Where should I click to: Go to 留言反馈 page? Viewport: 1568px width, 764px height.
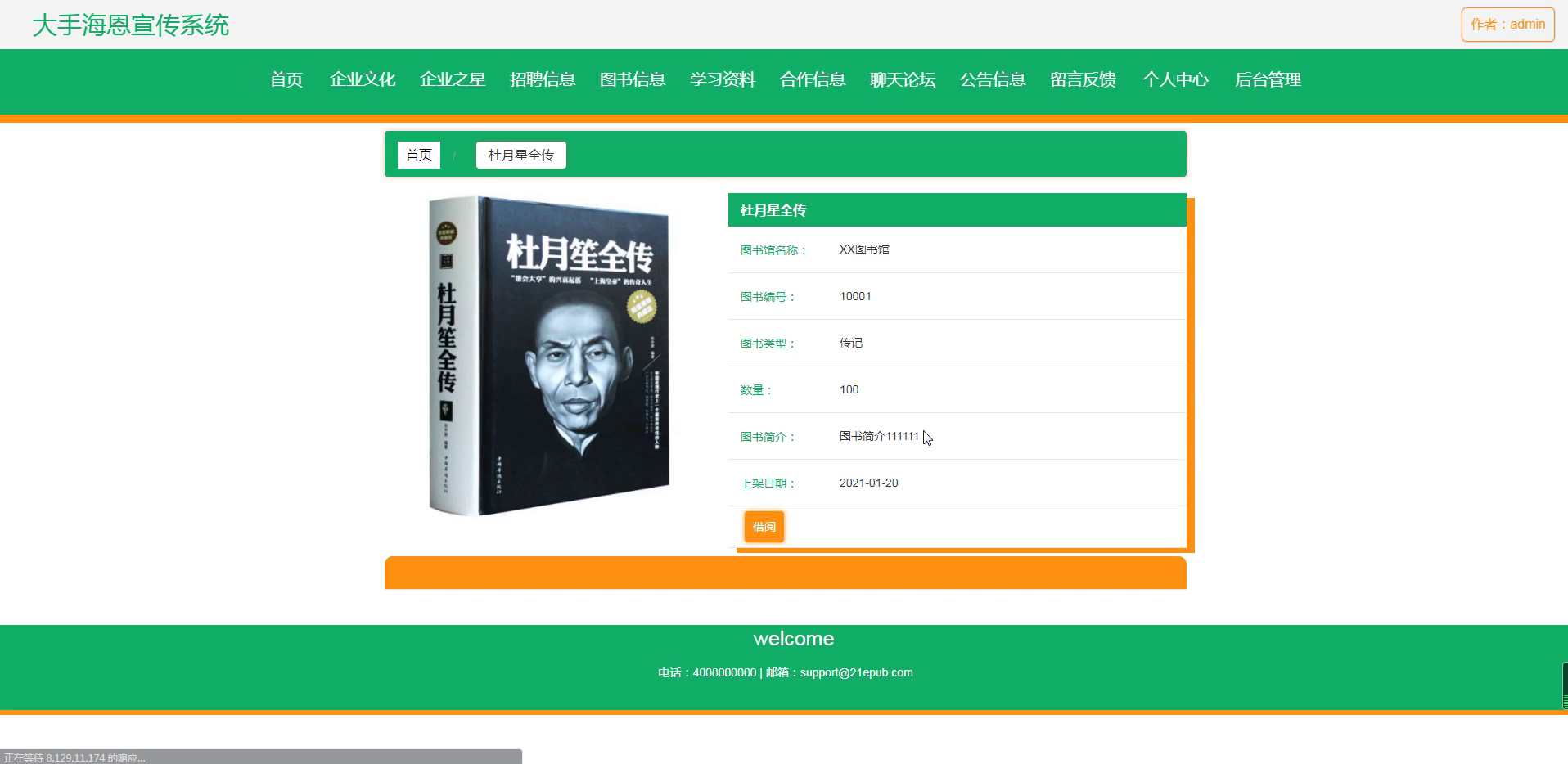(1083, 79)
